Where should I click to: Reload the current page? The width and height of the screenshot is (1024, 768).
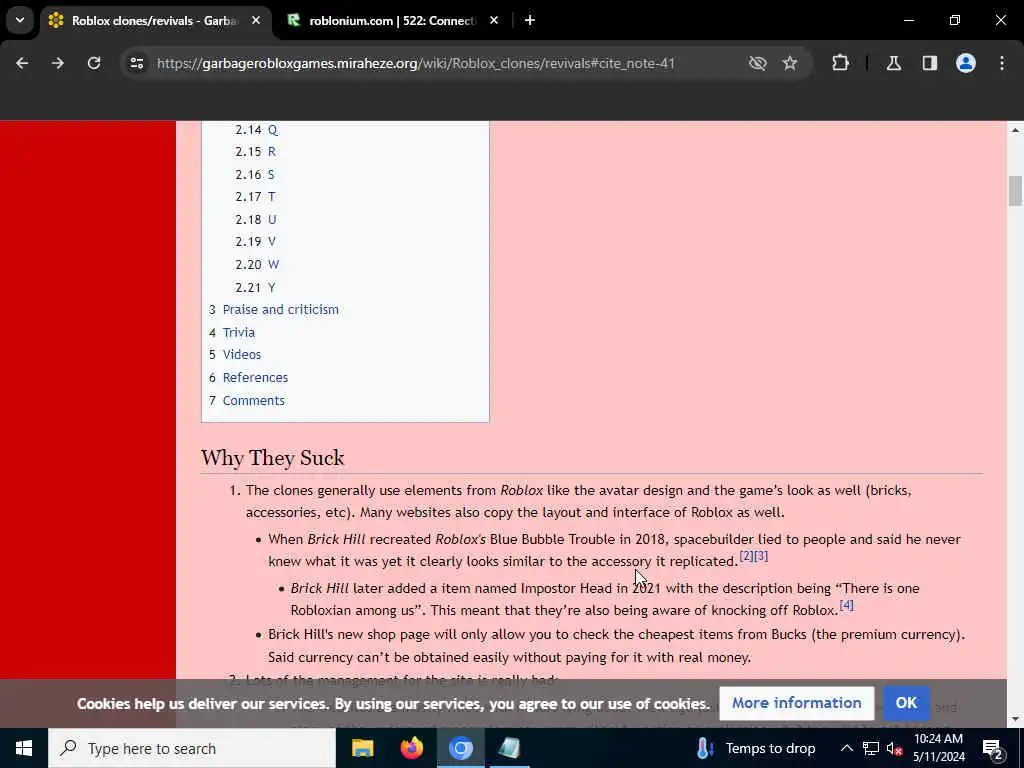94,63
